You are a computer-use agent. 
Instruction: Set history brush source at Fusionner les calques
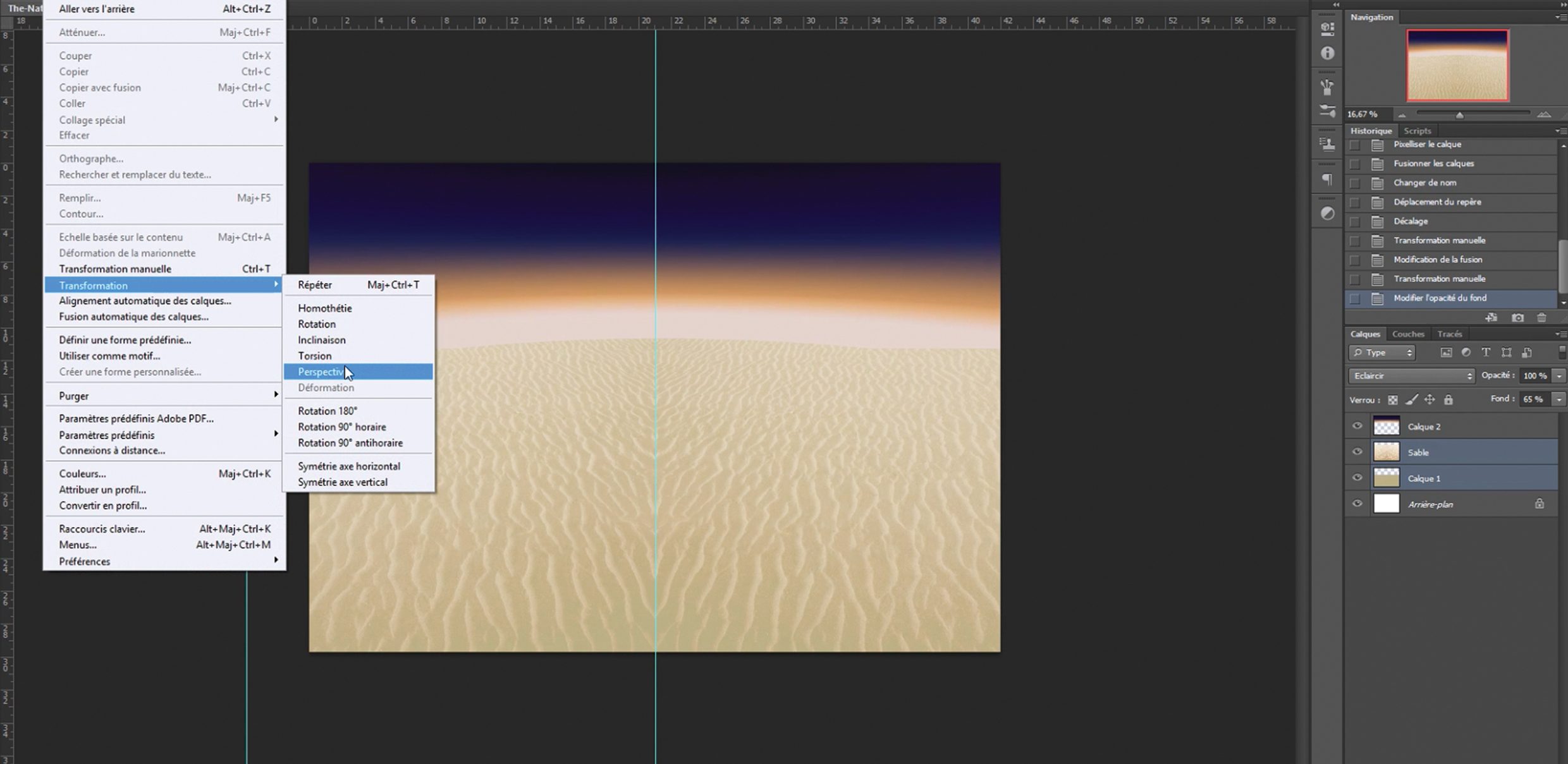click(1354, 164)
